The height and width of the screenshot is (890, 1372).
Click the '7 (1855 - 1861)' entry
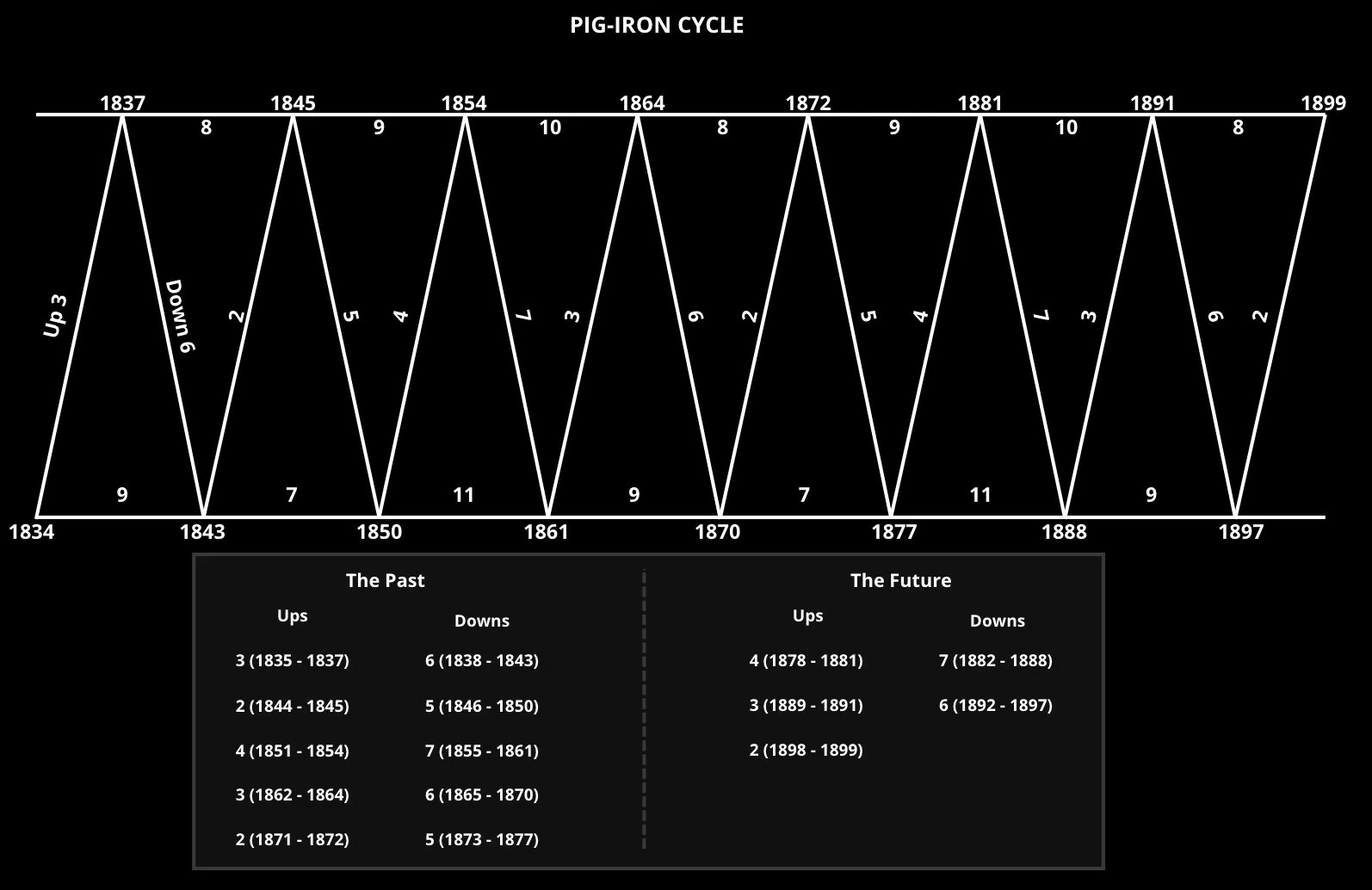pos(482,751)
